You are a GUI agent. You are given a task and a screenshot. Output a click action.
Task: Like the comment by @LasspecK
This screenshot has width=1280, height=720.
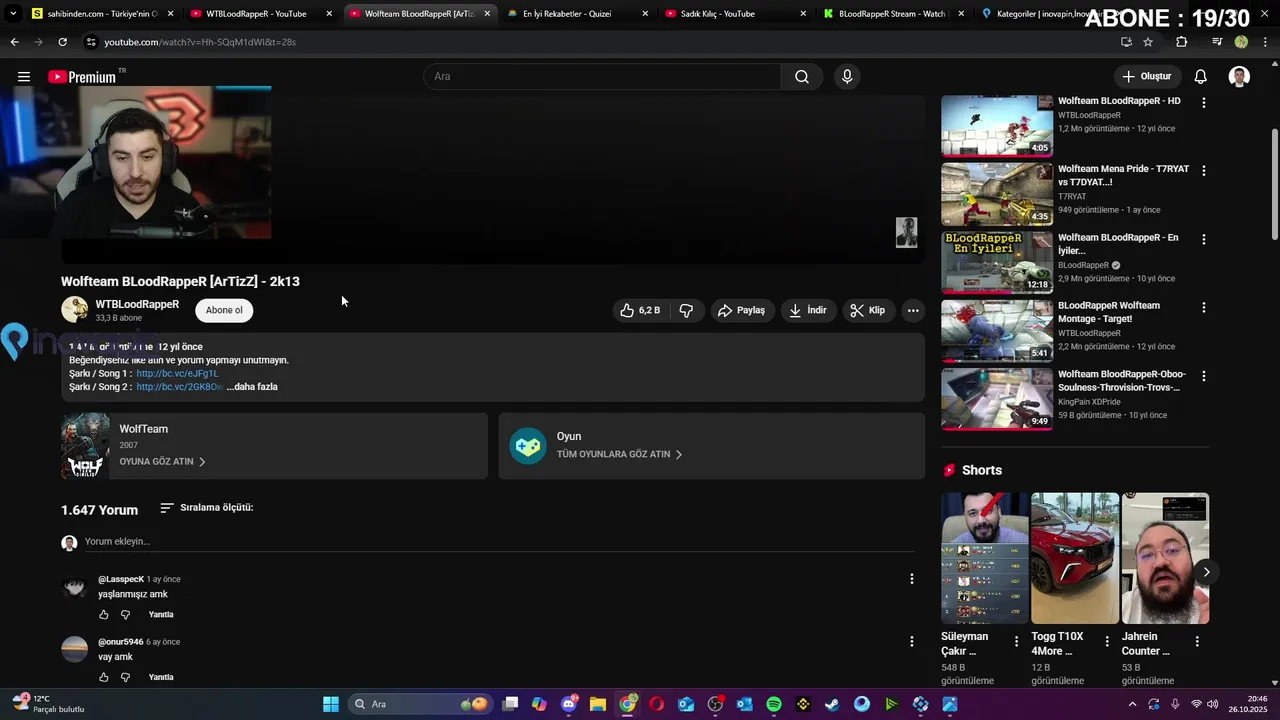click(103, 615)
